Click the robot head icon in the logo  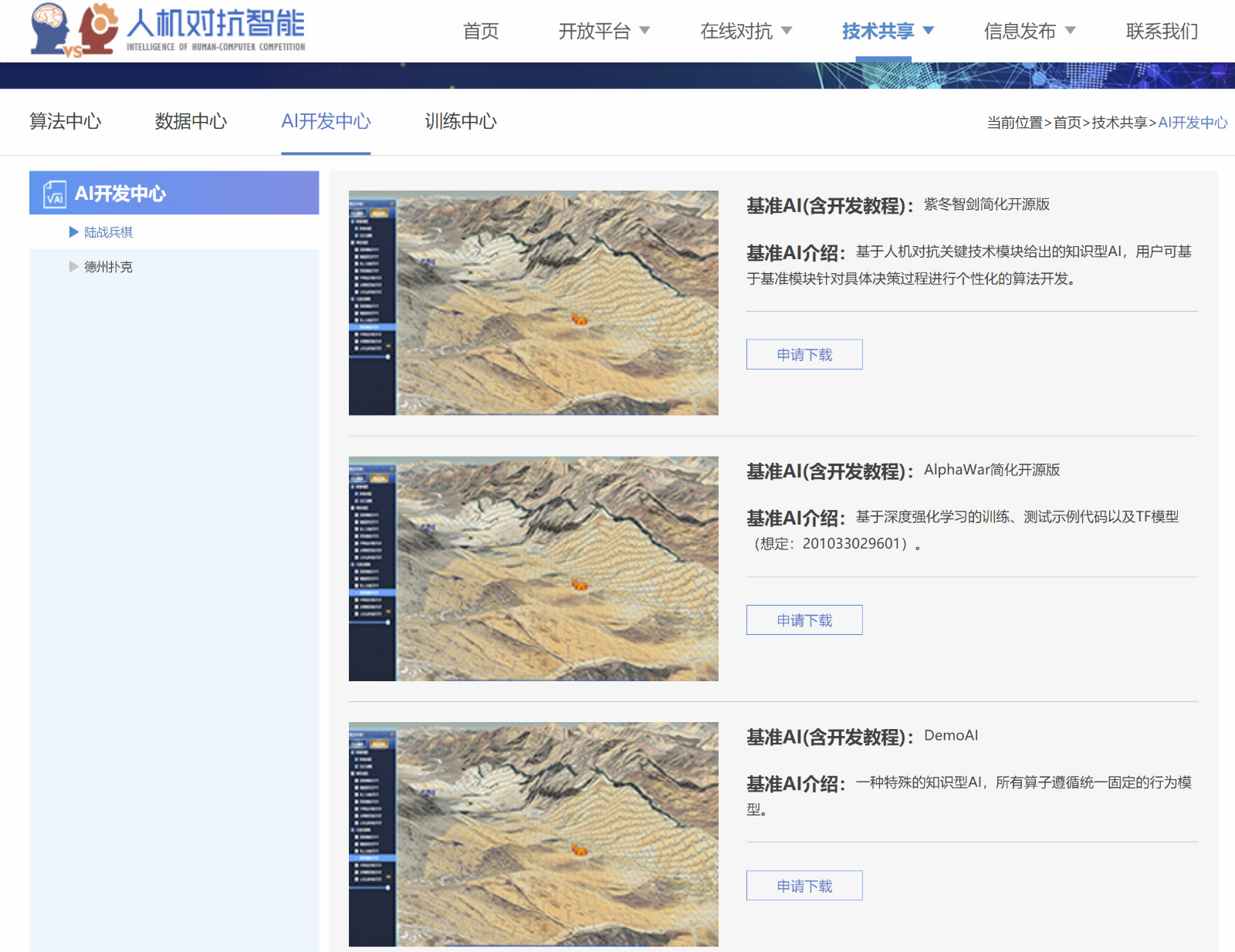[99, 29]
